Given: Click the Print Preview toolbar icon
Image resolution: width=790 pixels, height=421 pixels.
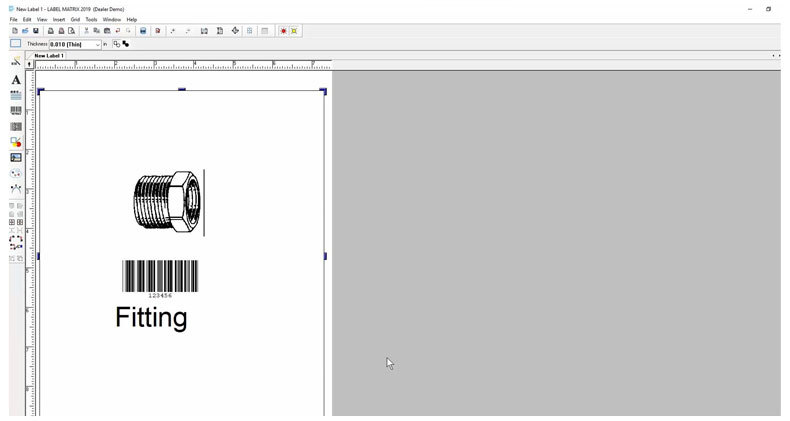Looking at the screenshot, I should tap(72, 31).
